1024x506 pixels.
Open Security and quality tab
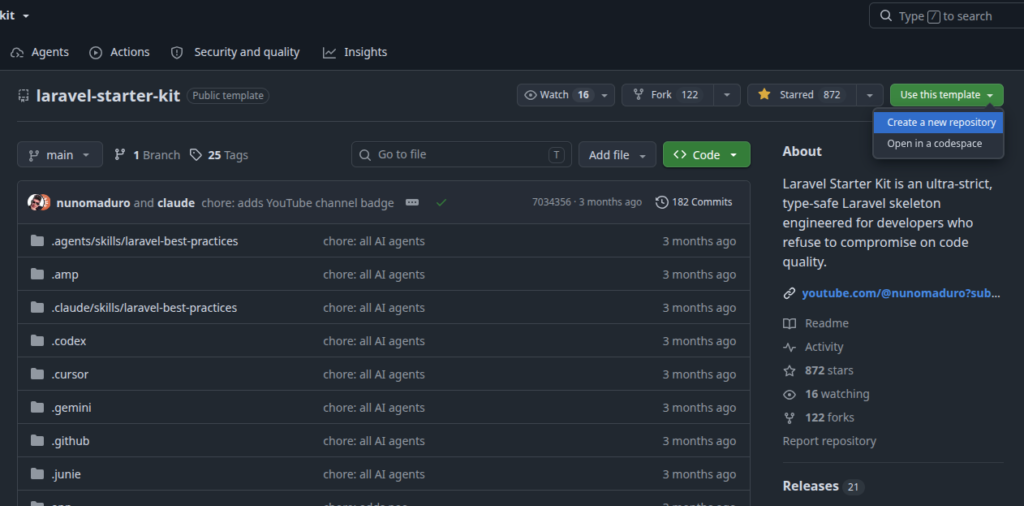[235, 52]
